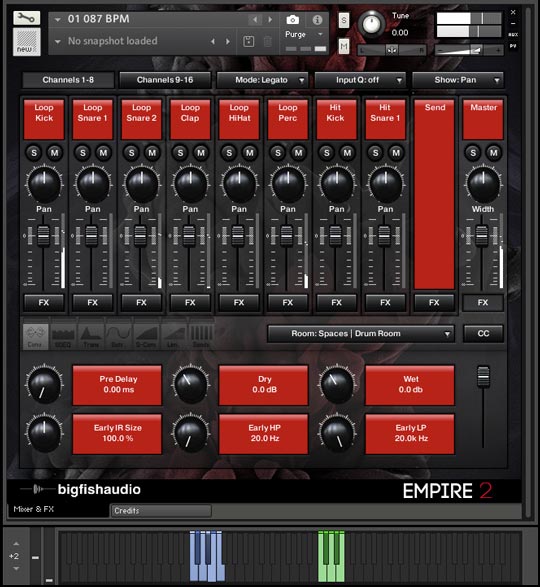Open FX for the Send channel

coord(434,302)
